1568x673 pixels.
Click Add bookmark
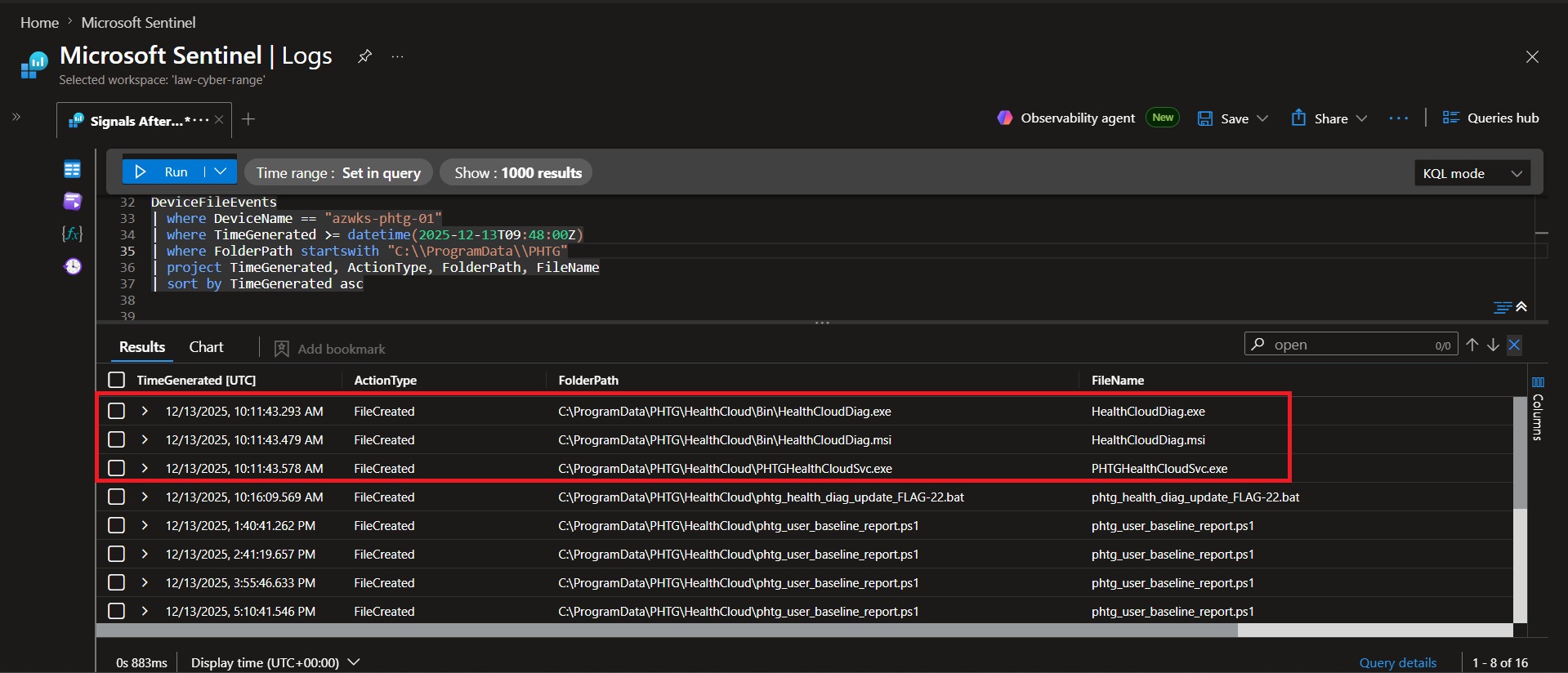click(x=329, y=349)
